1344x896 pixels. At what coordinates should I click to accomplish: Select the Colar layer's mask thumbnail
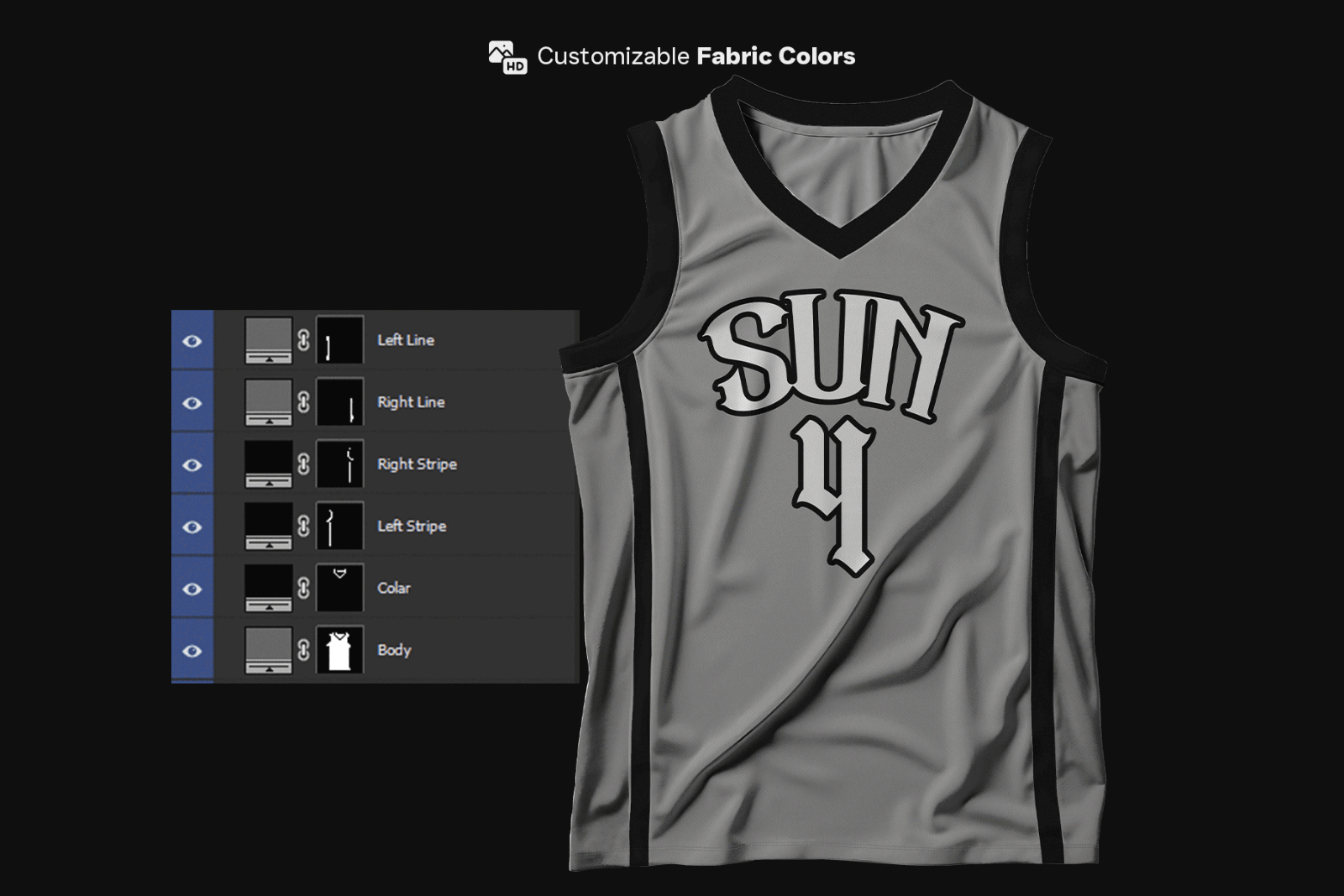[339, 588]
